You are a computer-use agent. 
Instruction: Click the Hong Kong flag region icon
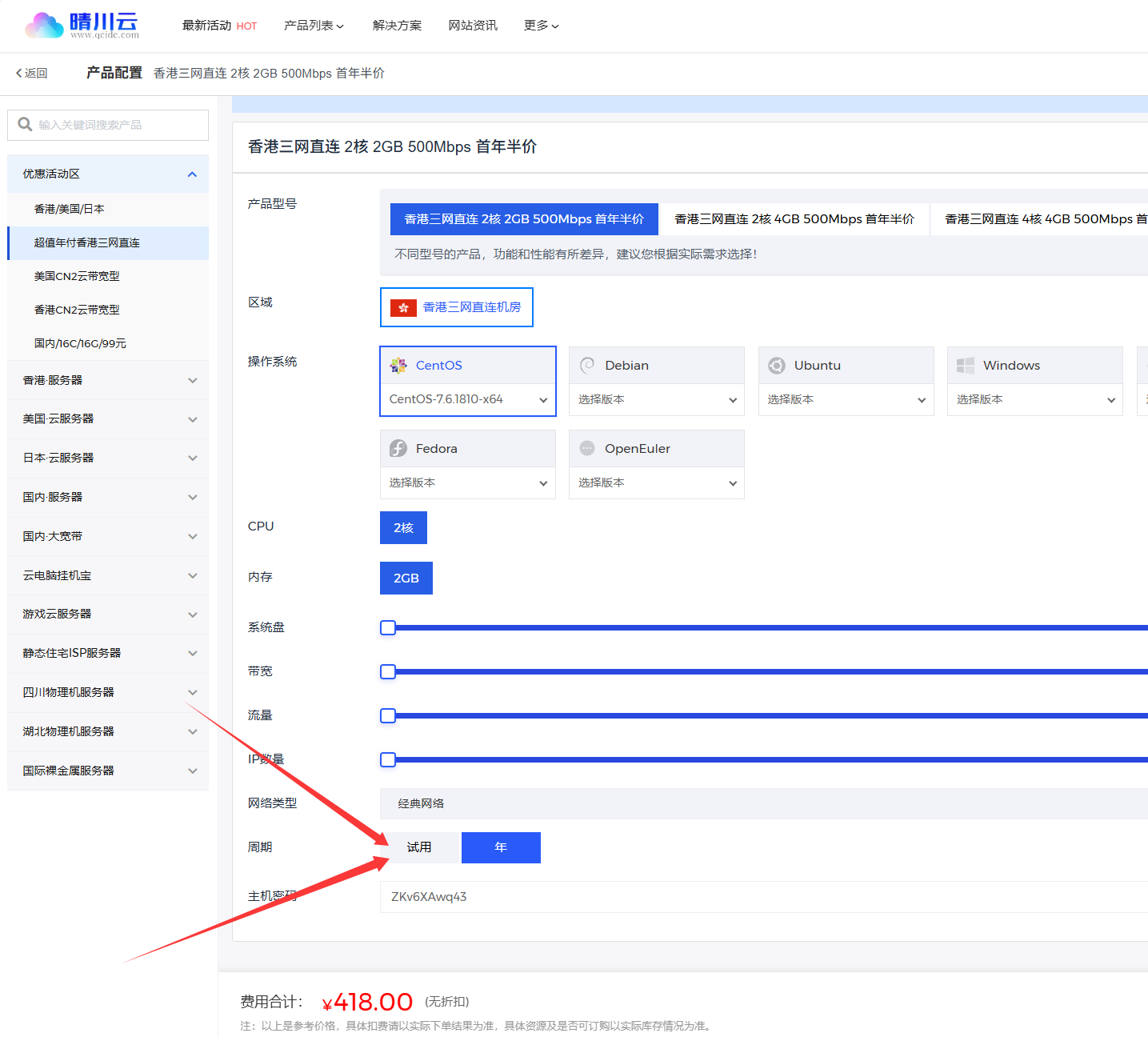[x=403, y=307]
